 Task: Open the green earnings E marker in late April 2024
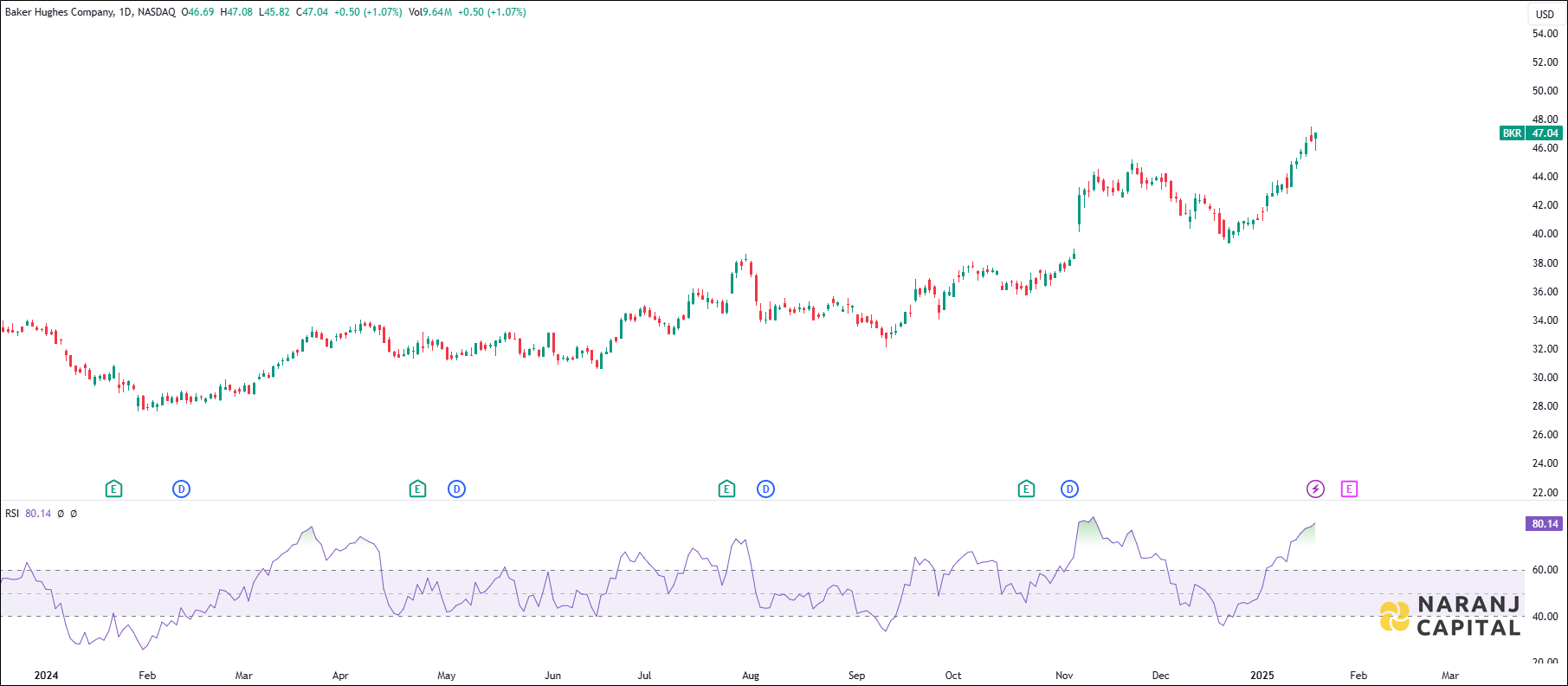click(x=417, y=489)
